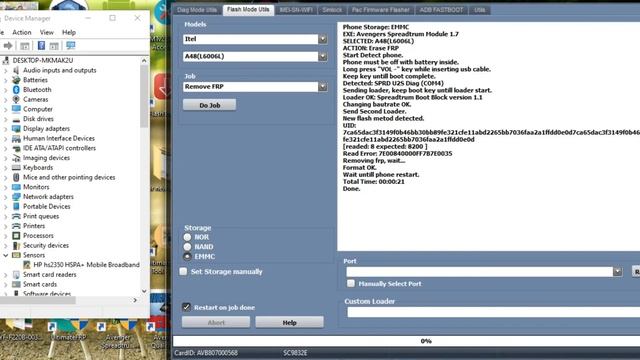Click the Network adapters icon
640x360 pixels.
16,197
